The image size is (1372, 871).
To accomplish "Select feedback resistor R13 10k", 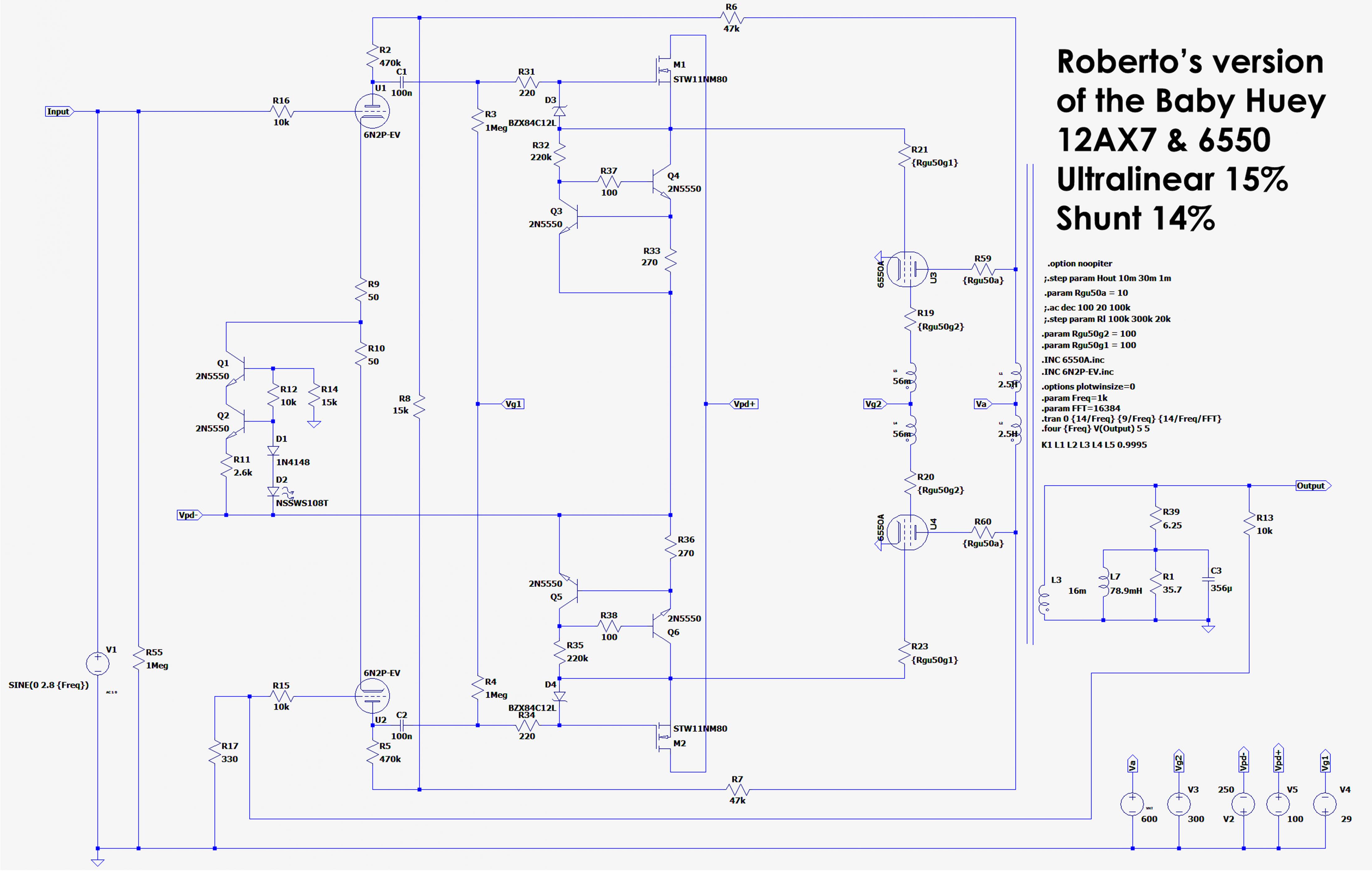I will pyautogui.click(x=1249, y=523).
